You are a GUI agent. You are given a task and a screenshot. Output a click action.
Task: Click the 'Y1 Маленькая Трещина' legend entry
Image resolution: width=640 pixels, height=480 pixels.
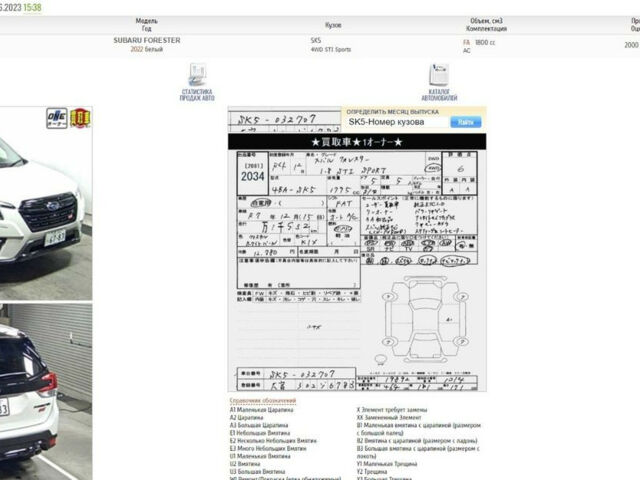[387, 464]
